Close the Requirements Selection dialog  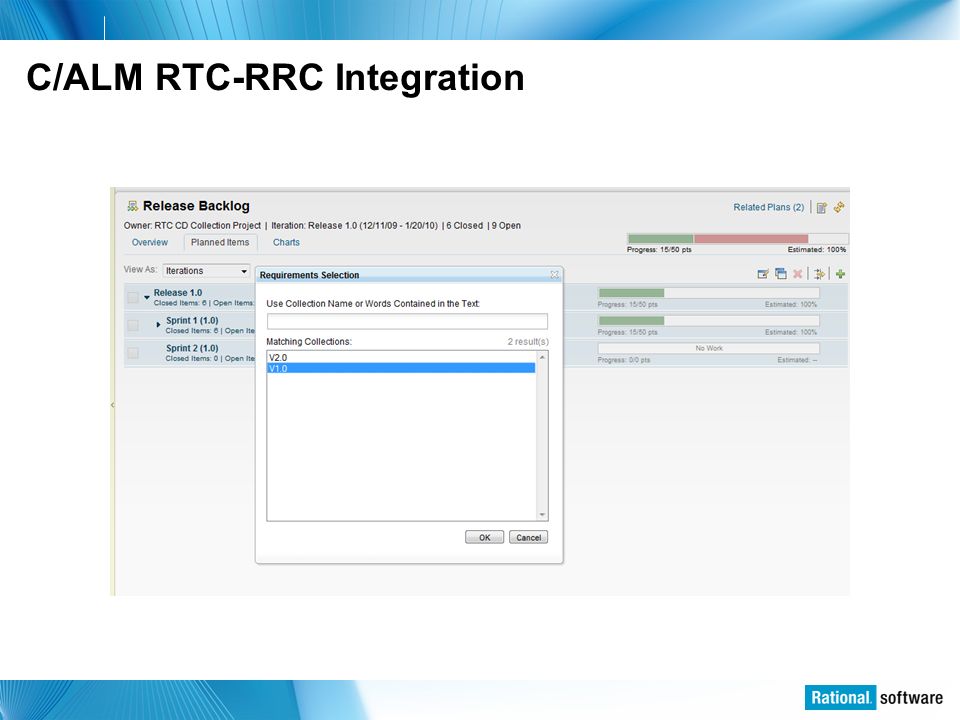[x=554, y=275]
